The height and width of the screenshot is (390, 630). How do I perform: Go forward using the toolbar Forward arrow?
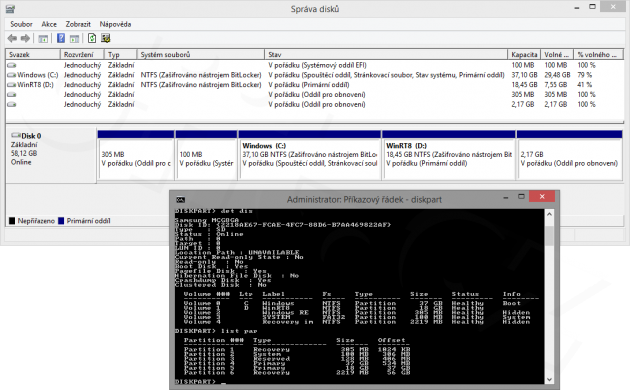tap(25, 38)
